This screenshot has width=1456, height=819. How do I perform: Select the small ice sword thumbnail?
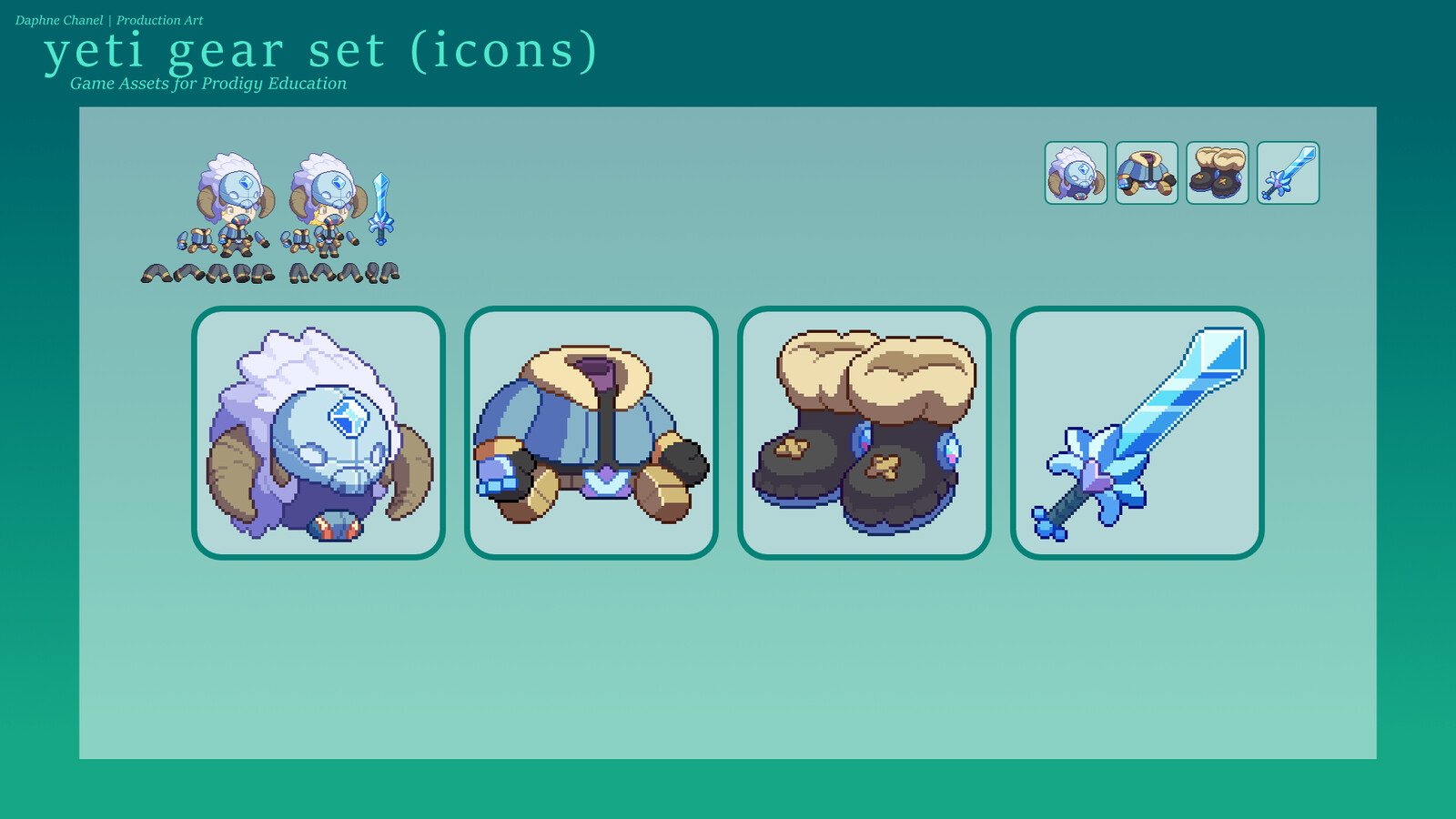pos(1289,173)
